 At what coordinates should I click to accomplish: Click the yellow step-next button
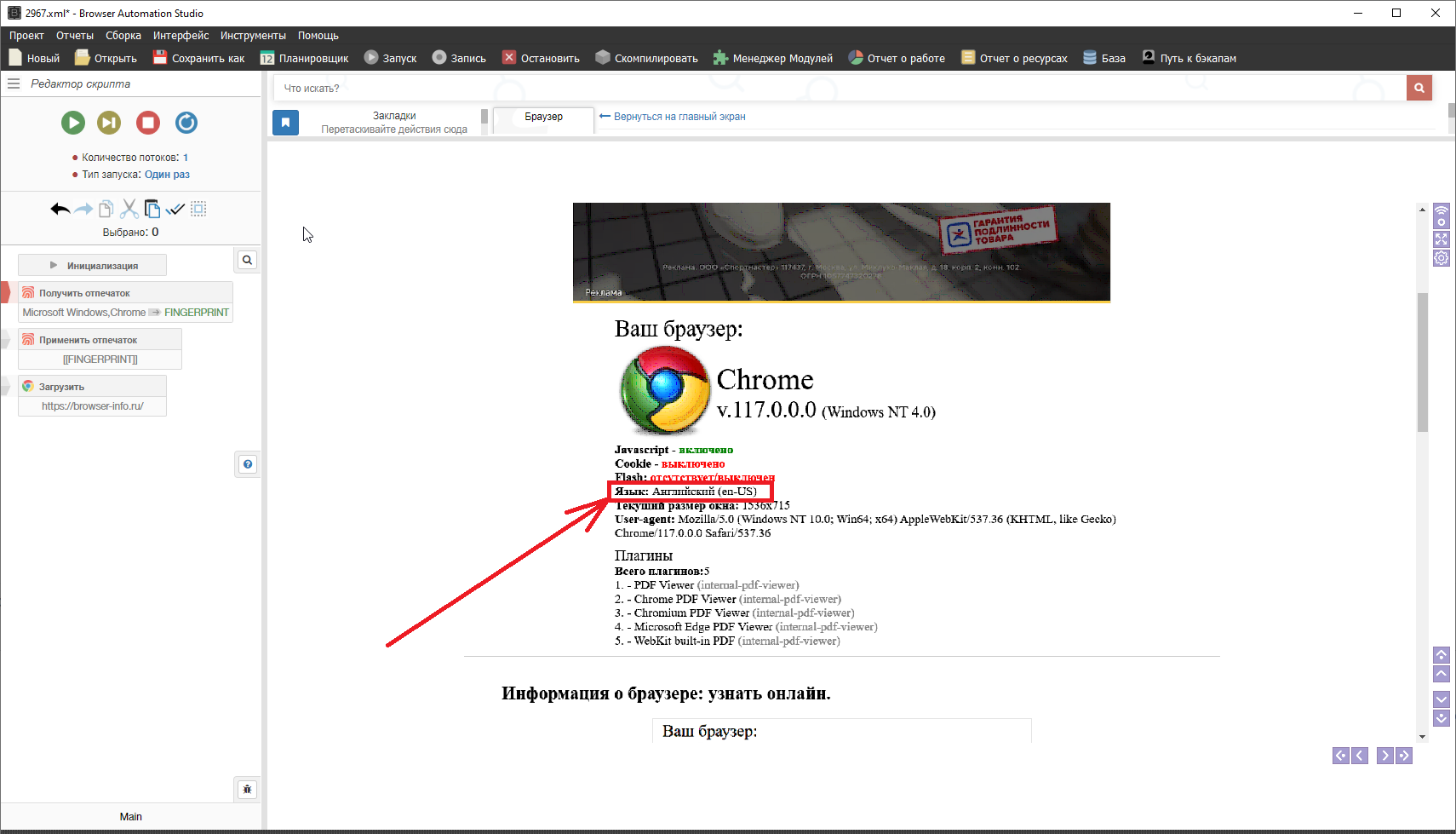[109, 123]
